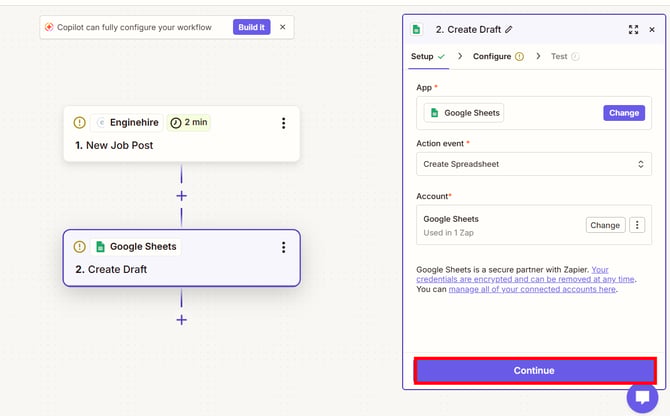Click the Google Sheets icon in panel header
670x416 pixels.
[416, 29]
